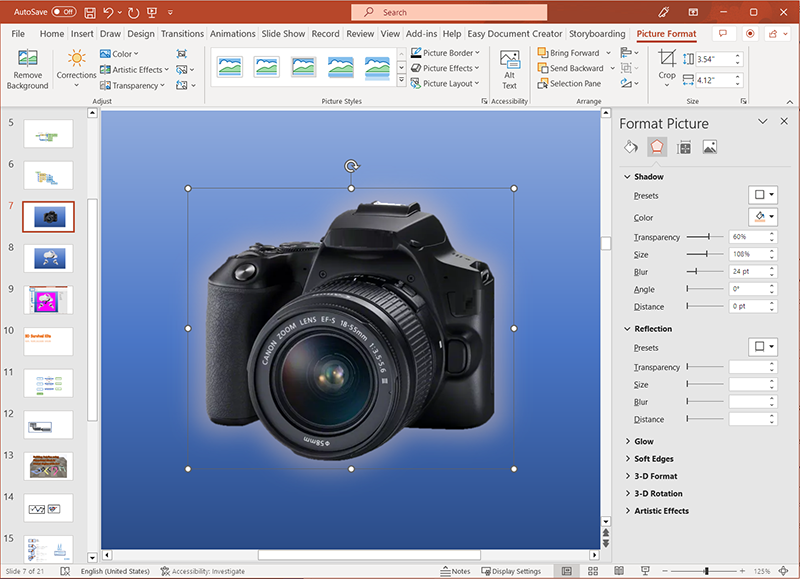Switch to the Design tab
Viewport: 800px width, 579px height.
[141, 34]
